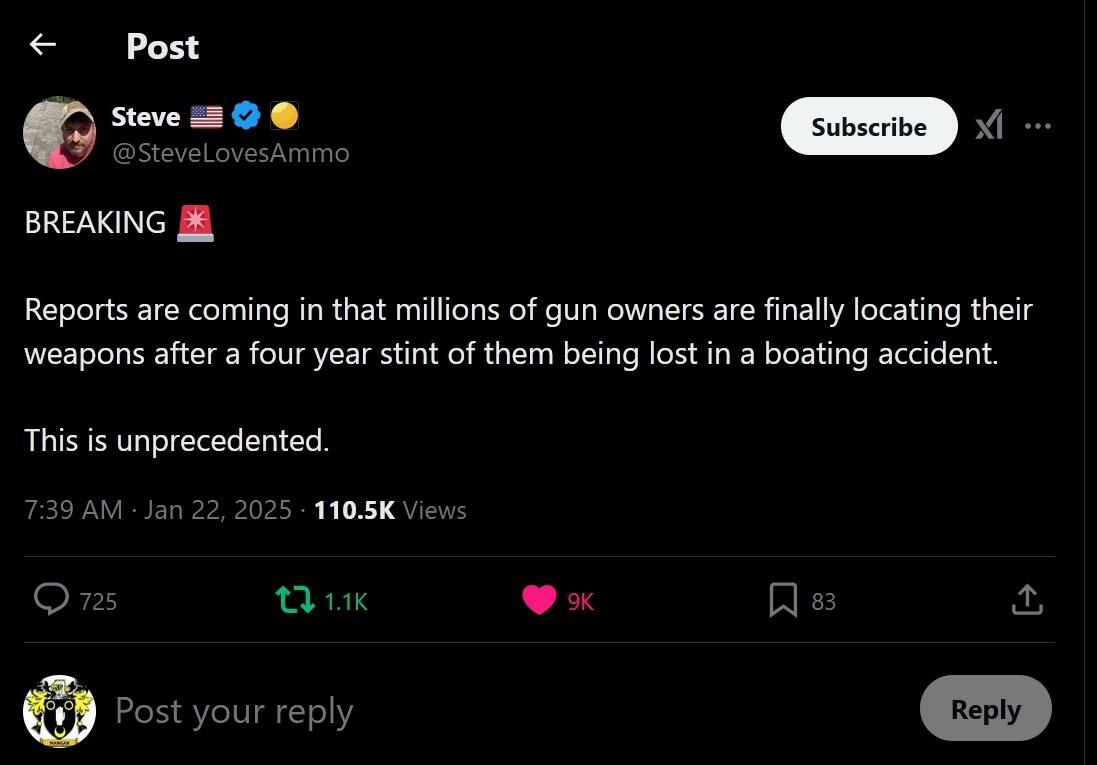The width and height of the screenshot is (1097, 765).
Task: View the 110.5K Views analytics
Action: tap(390, 510)
